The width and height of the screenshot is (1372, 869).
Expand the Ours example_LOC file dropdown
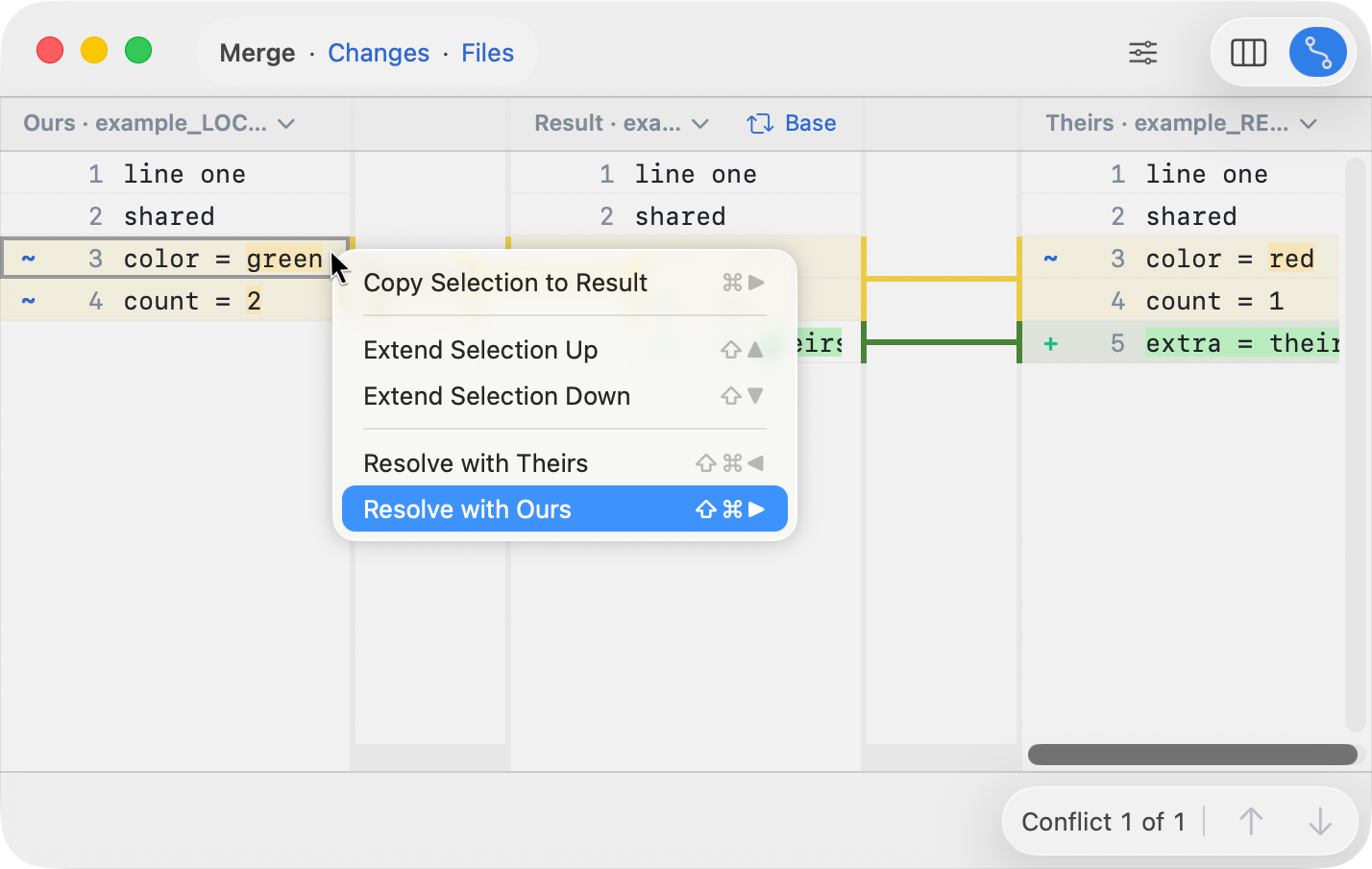point(285,124)
